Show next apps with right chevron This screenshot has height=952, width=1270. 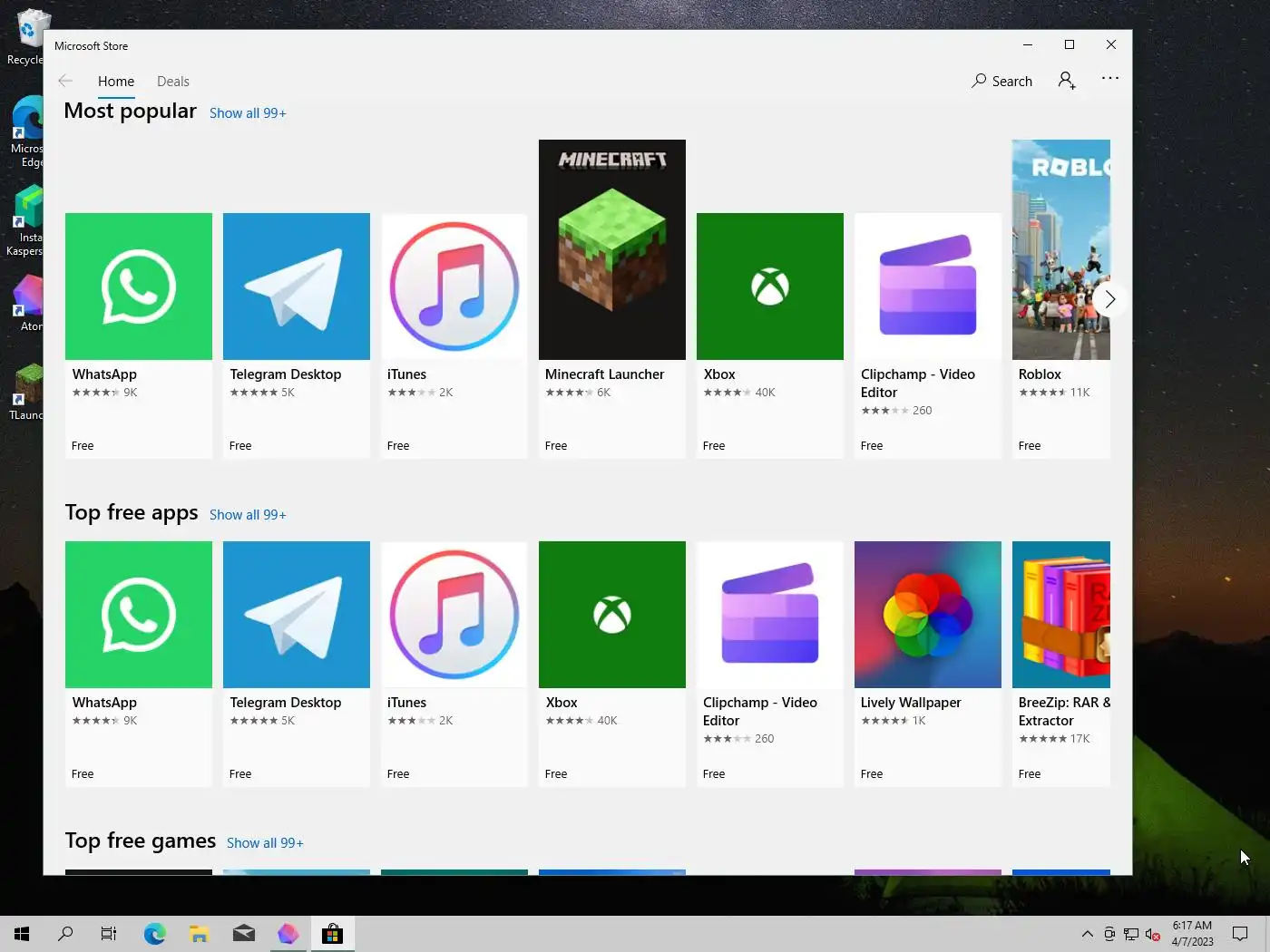pyautogui.click(x=1109, y=299)
